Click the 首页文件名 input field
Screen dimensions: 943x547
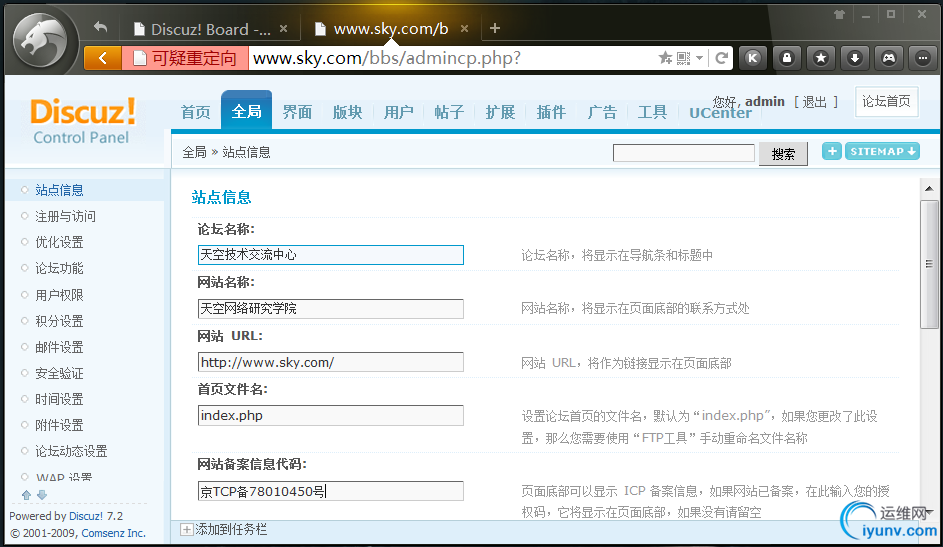[331, 415]
